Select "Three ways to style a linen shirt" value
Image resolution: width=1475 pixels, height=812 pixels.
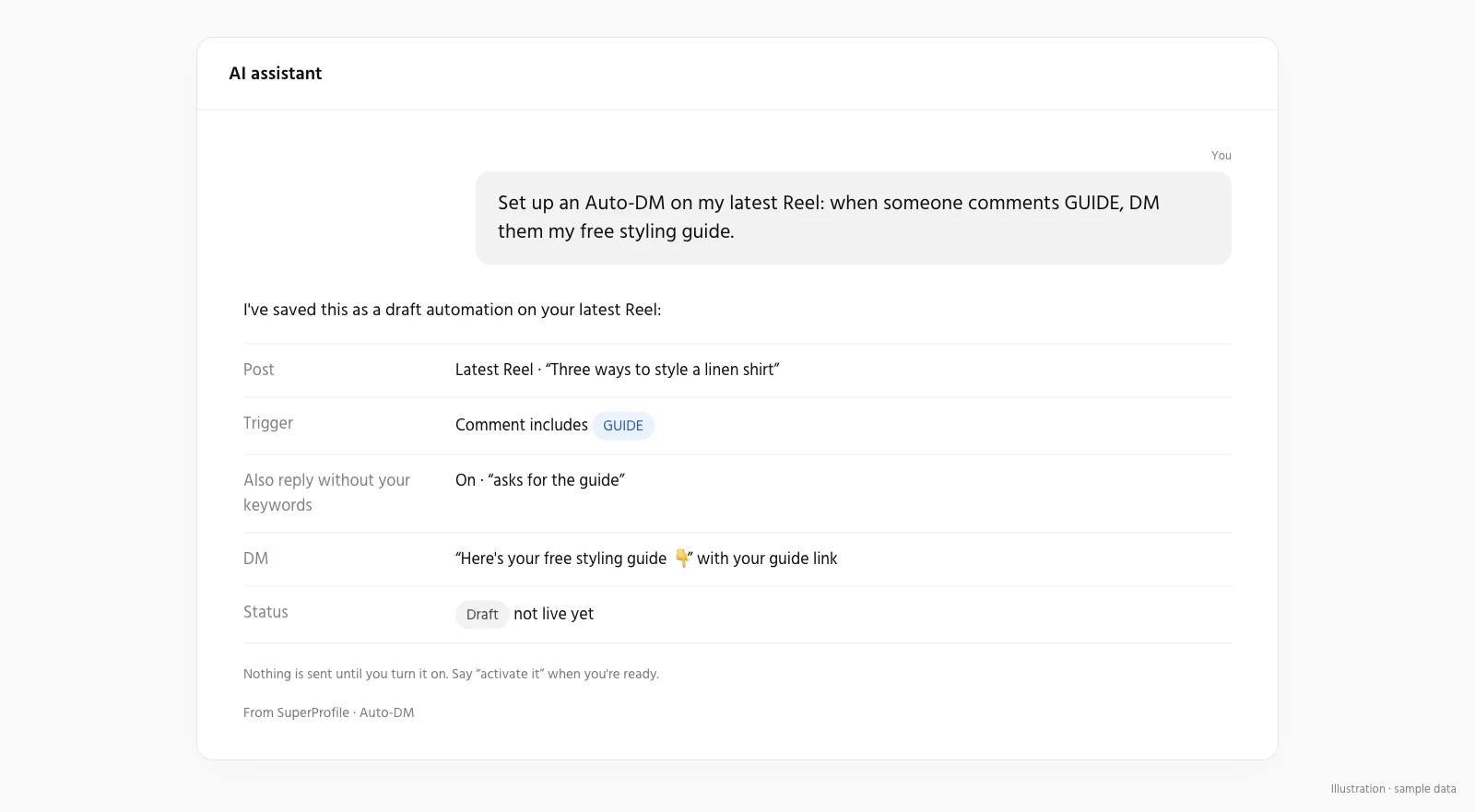617,370
